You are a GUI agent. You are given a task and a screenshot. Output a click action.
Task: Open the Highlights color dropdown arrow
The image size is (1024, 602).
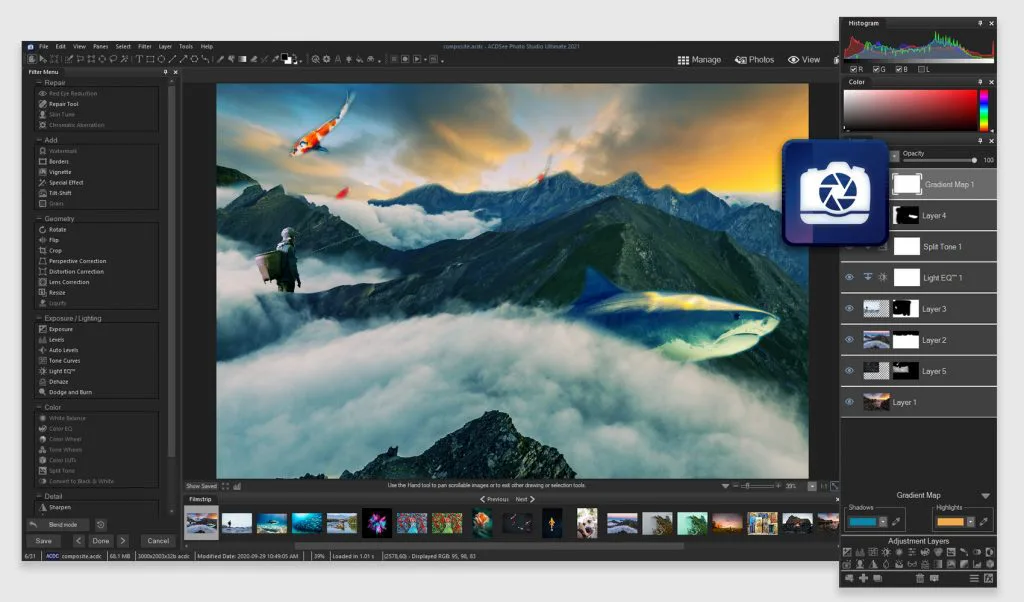click(970, 521)
